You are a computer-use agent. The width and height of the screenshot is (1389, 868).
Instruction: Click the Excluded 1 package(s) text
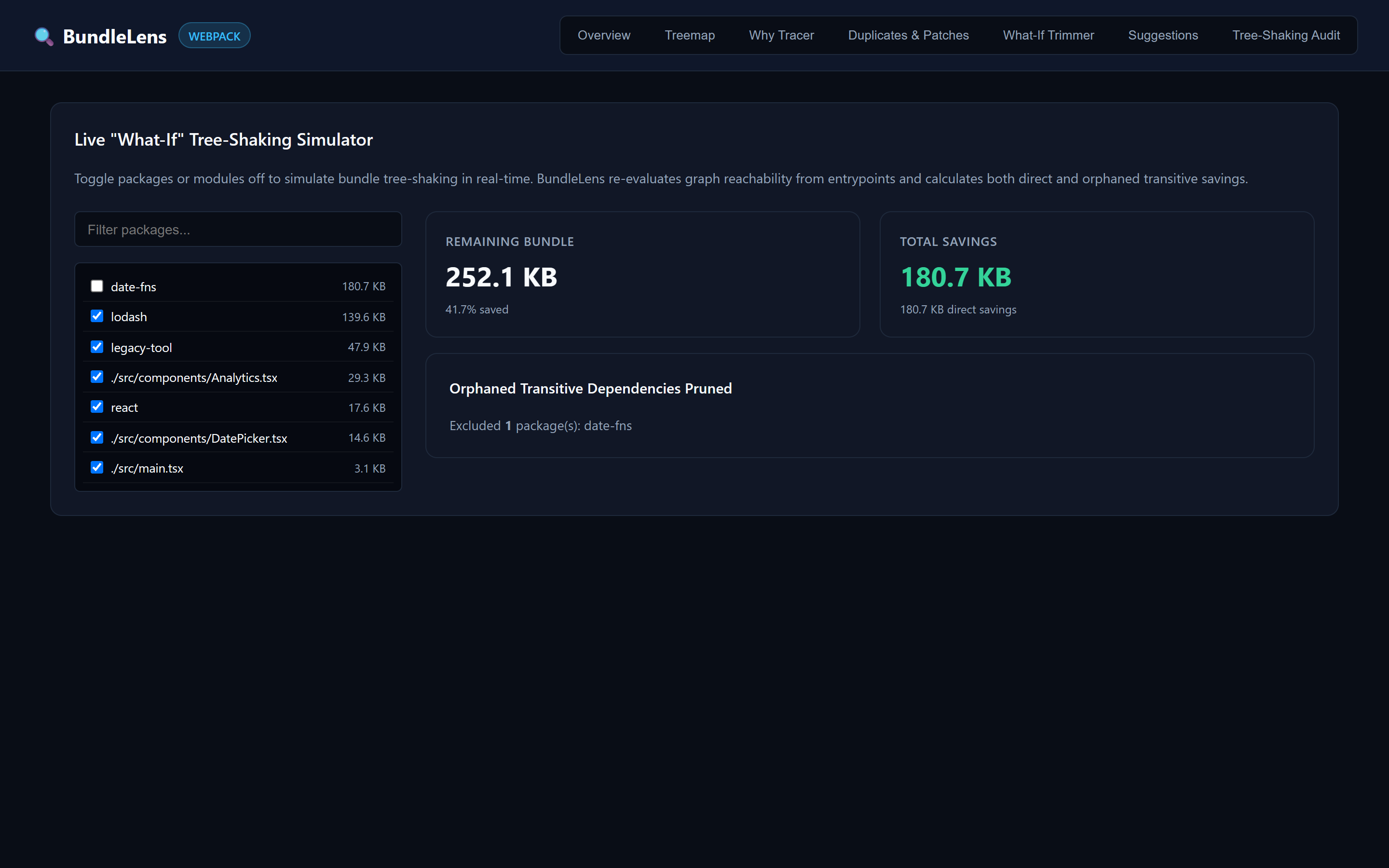pos(540,426)
